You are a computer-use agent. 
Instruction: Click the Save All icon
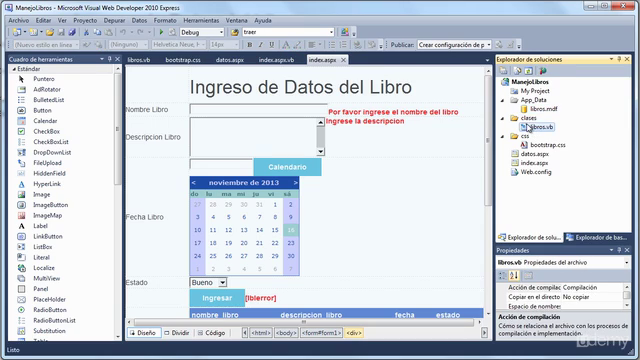click(72, 32)
